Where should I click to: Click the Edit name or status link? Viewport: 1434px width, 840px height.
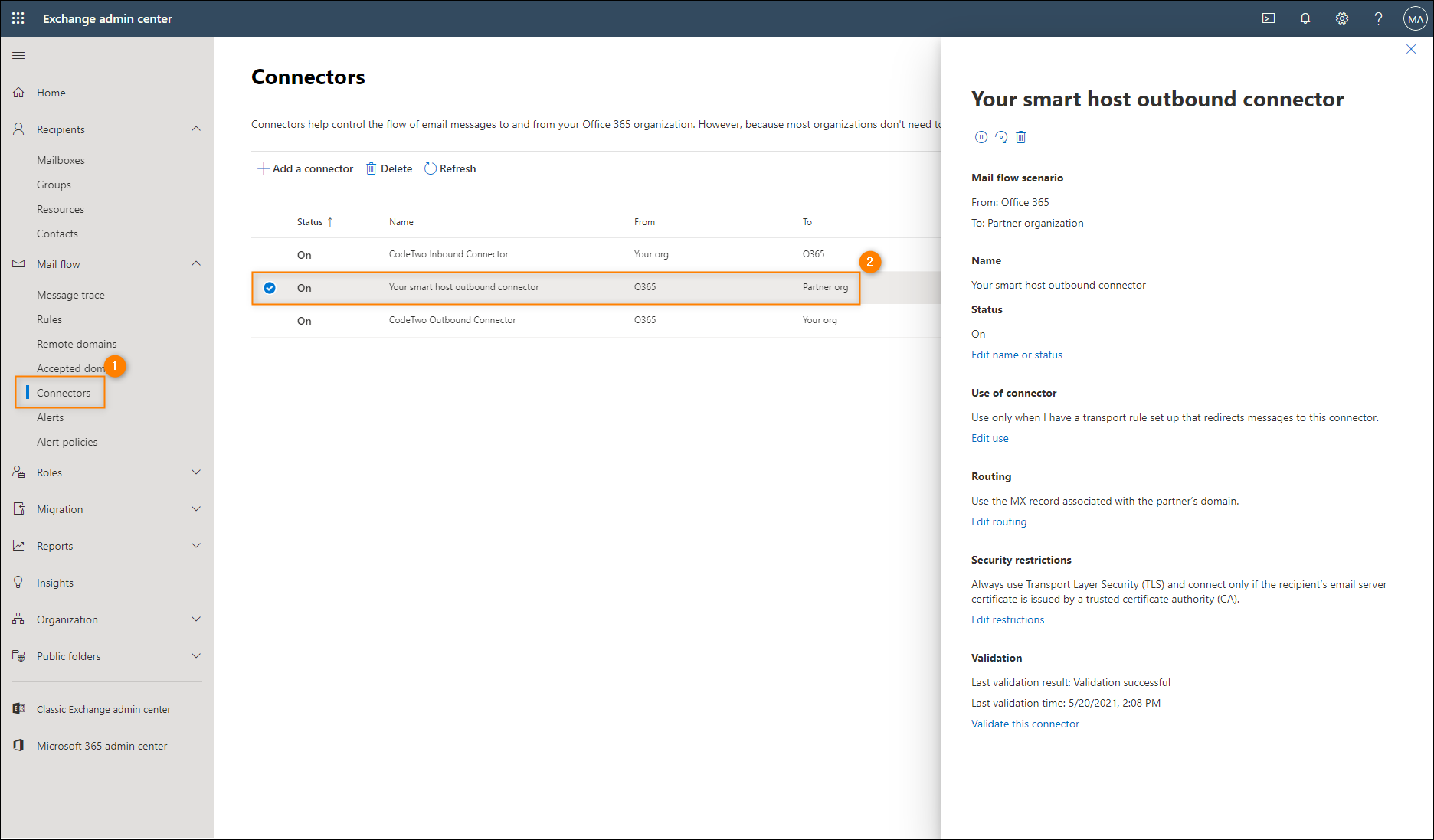pos(1017,355)
